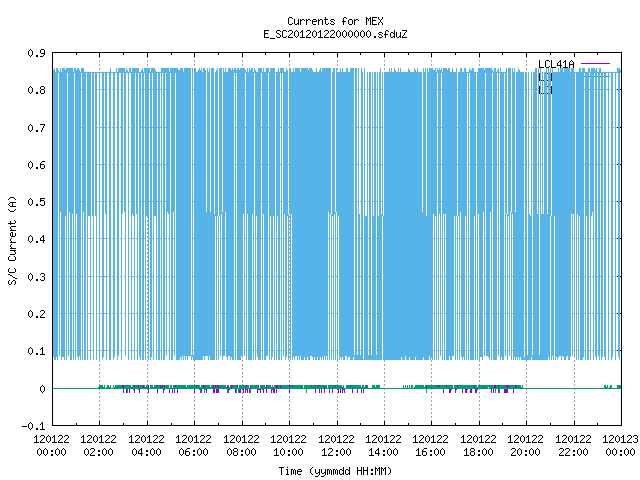Click the "Time (yymmdd HH:MM)" x-axis label

point(335,471)
